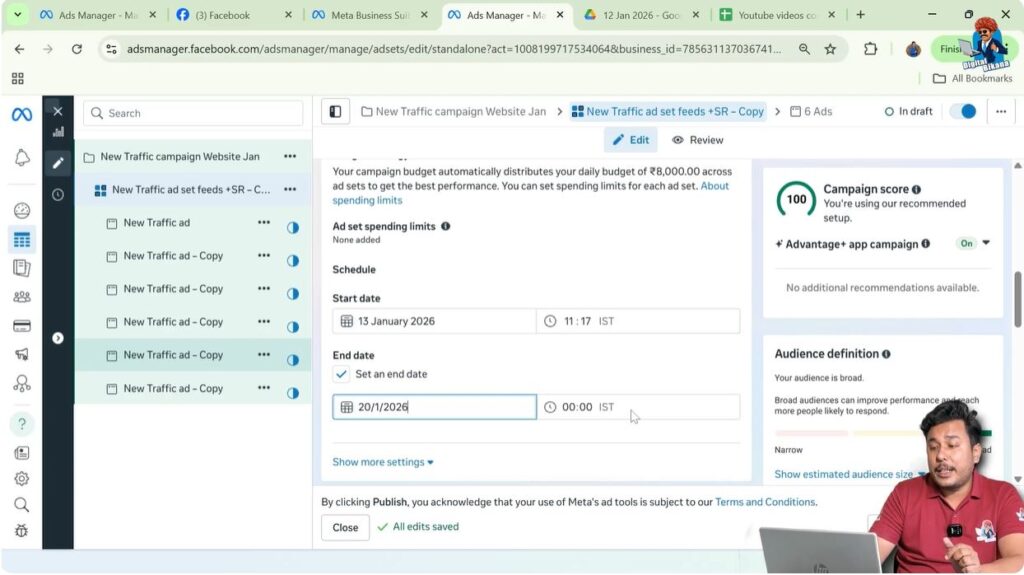Click the history clock icon in dark panel
Image resolution: width=1024 pixels, height=575 pixels.
click(58, 195)
